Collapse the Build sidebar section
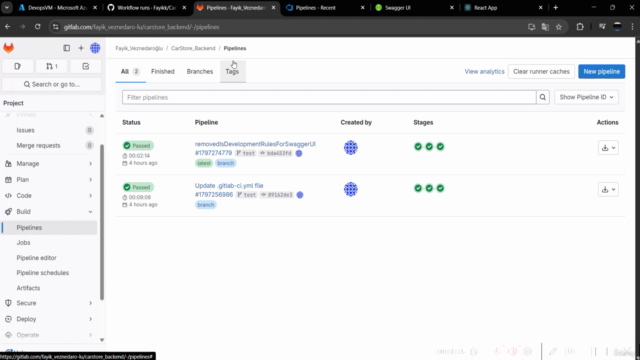Viewport: 640px width, 360px height. [x=49, y=211]
